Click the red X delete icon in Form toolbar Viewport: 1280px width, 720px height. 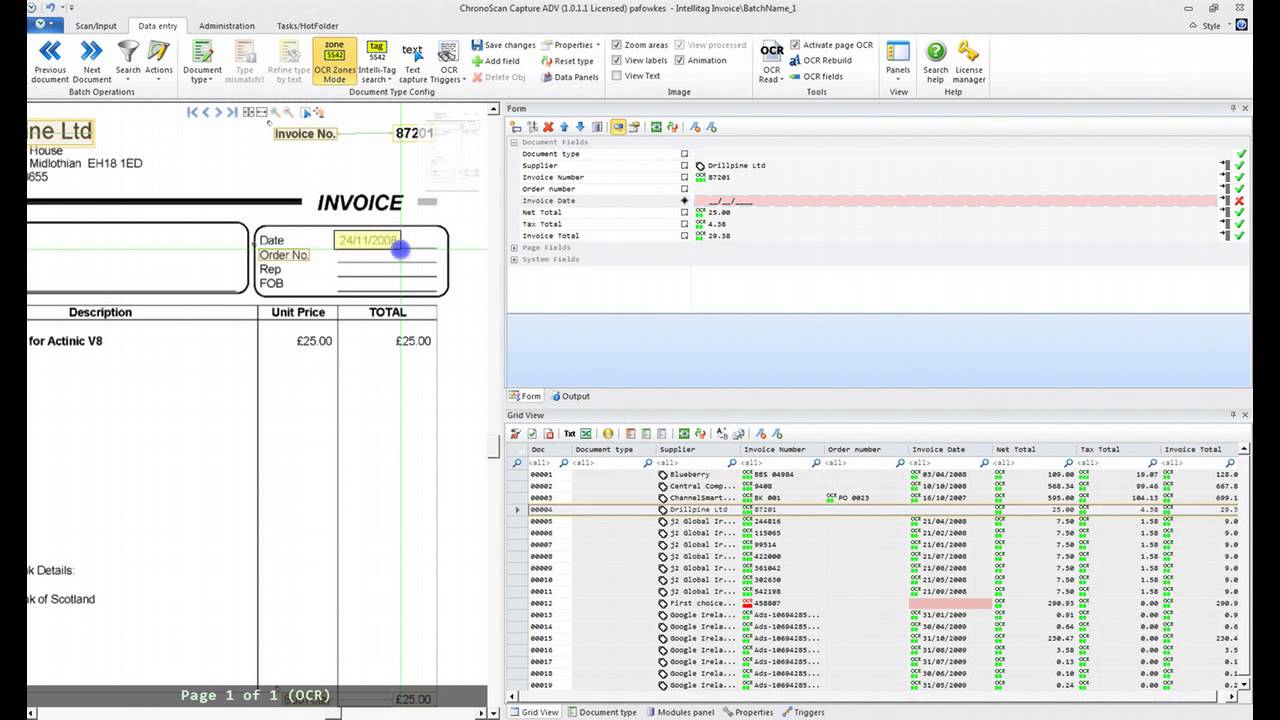point(548,127)
